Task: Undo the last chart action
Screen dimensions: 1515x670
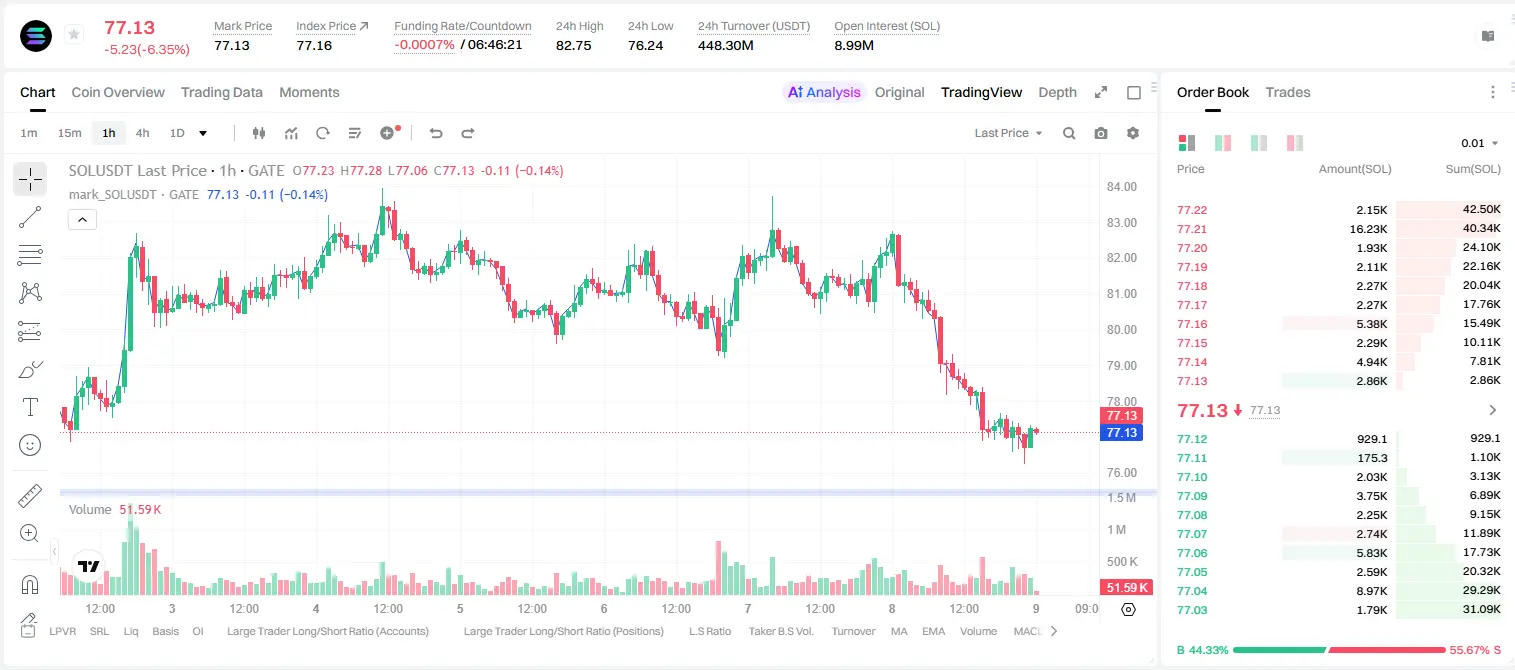Action: [436, 133]
